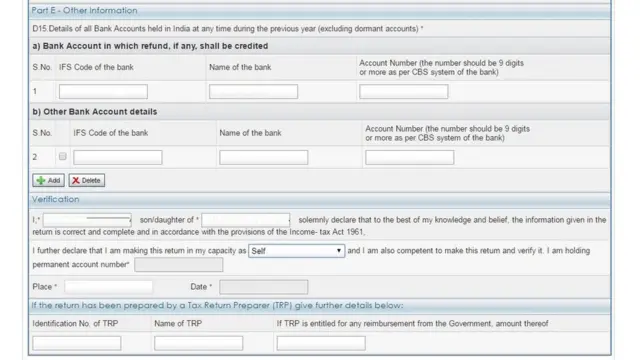Click the declarant name field after 'I,'
The width and height of the screenshot is (640, 360).
[87, 220]
